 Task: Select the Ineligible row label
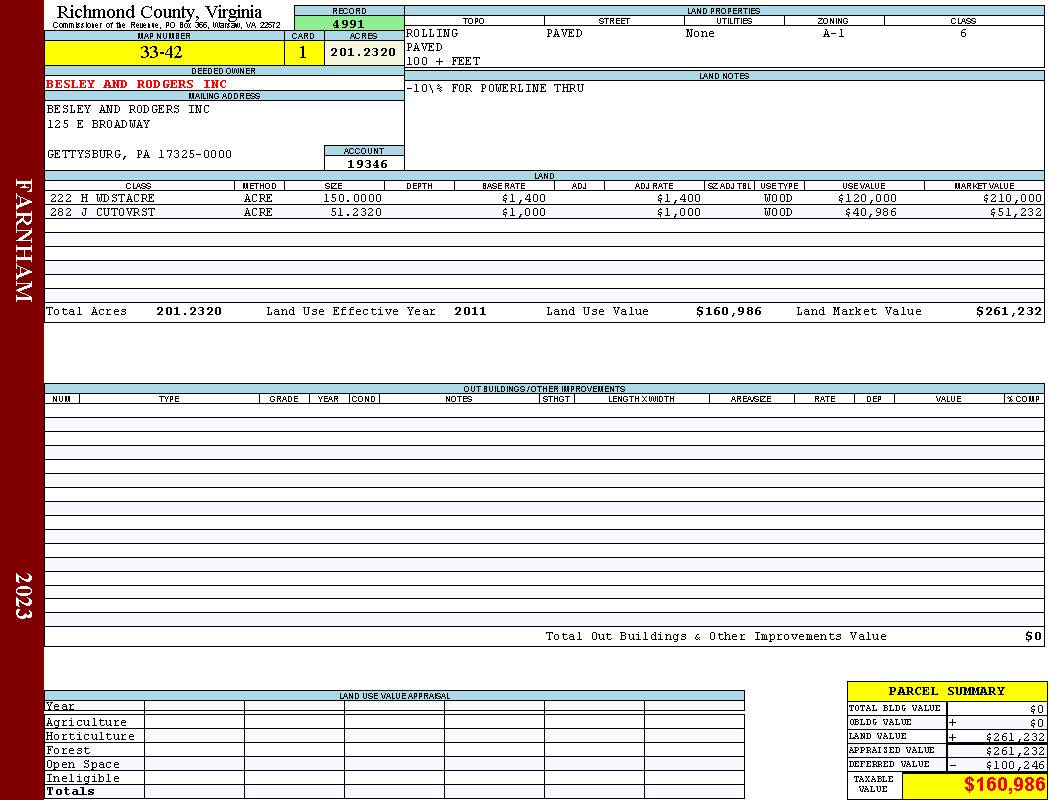pos(82,779)
